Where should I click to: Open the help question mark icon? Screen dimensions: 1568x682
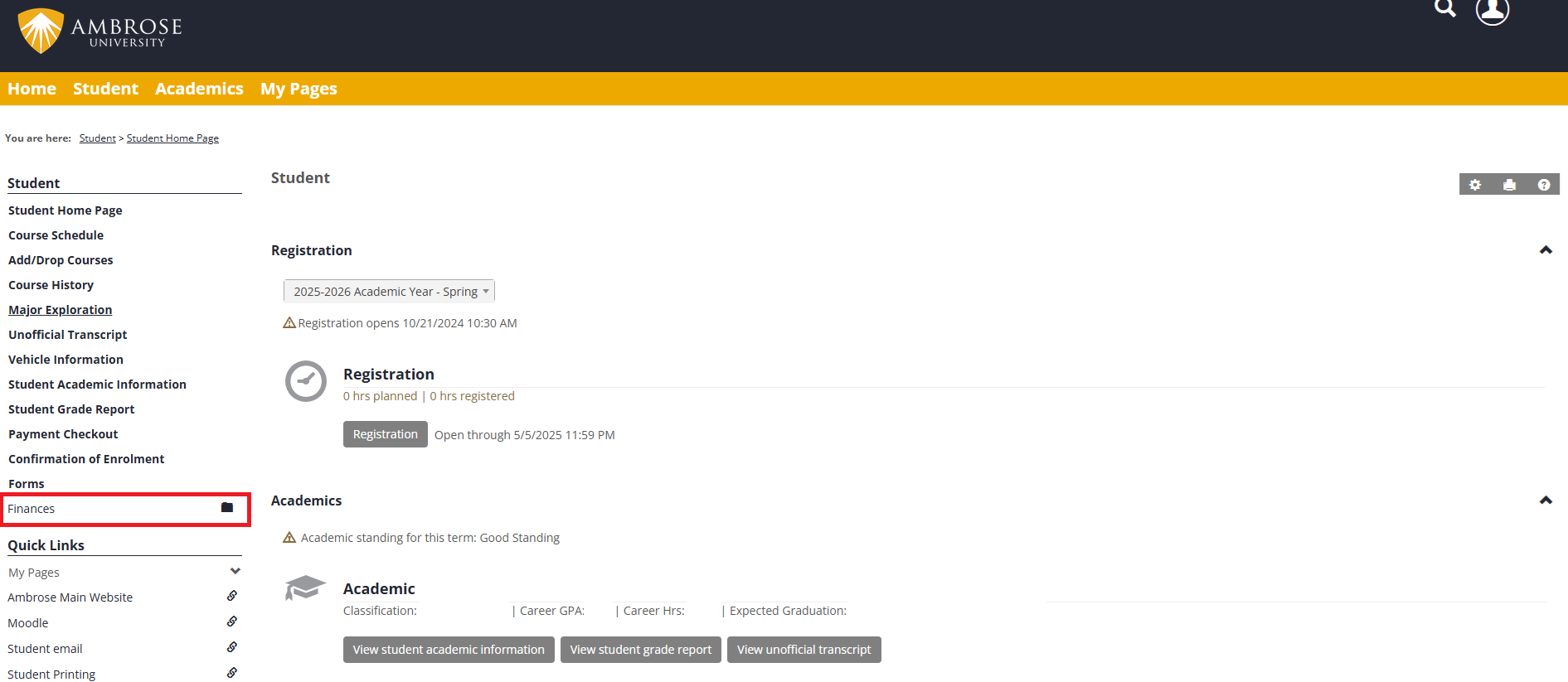tap(1543, 185)
